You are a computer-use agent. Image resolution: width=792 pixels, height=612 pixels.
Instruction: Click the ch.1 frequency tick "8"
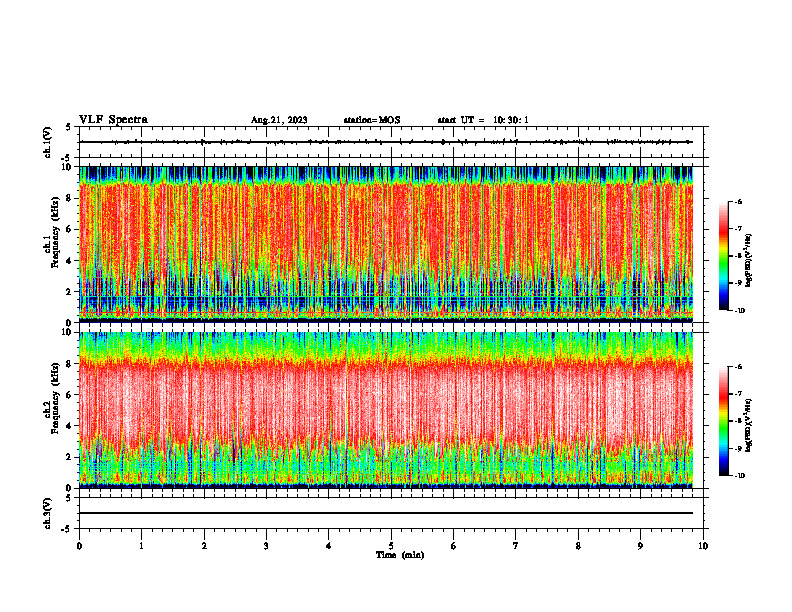(x=70, y=198)
